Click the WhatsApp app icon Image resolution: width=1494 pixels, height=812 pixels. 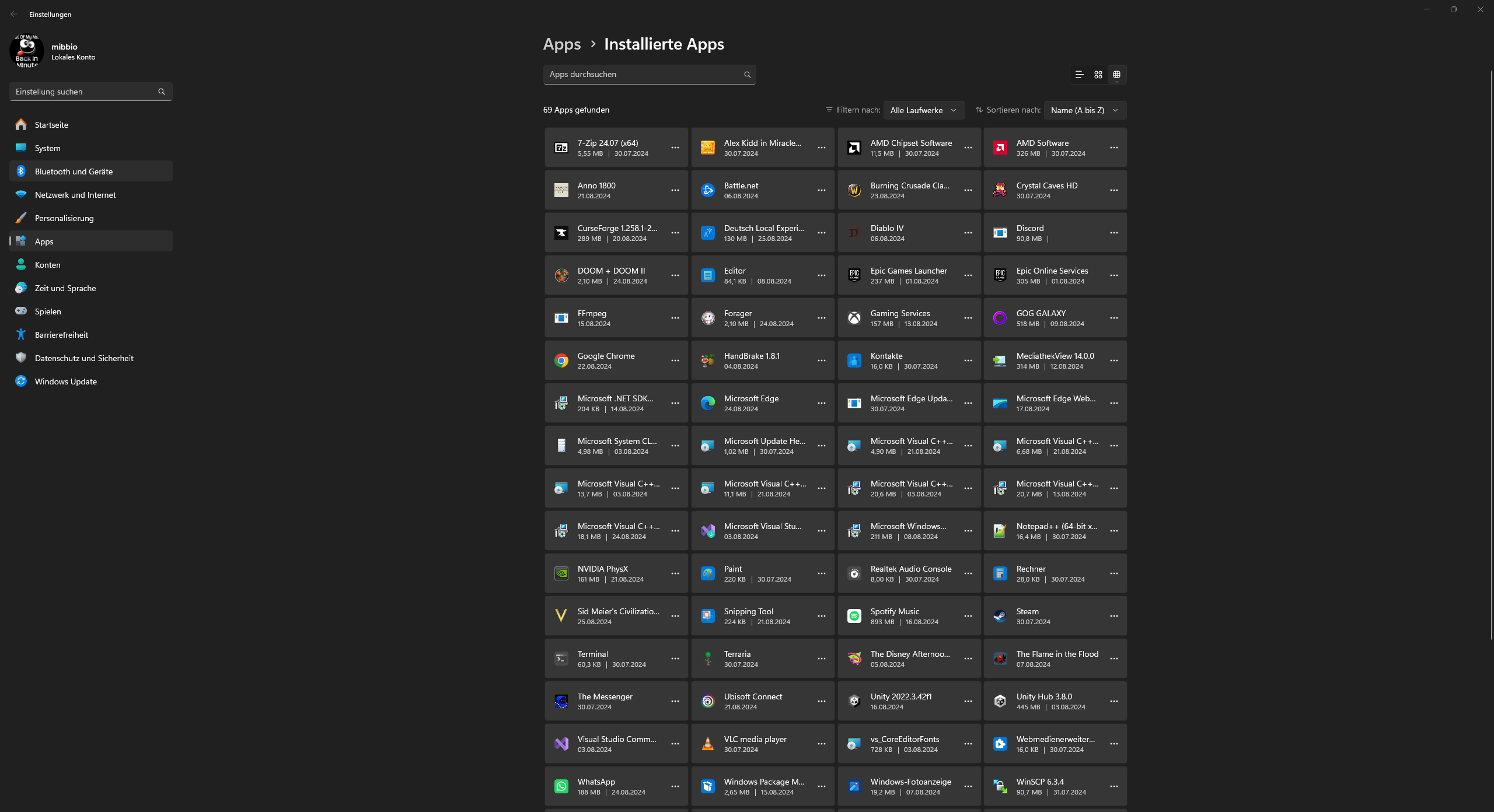(561, 786)
